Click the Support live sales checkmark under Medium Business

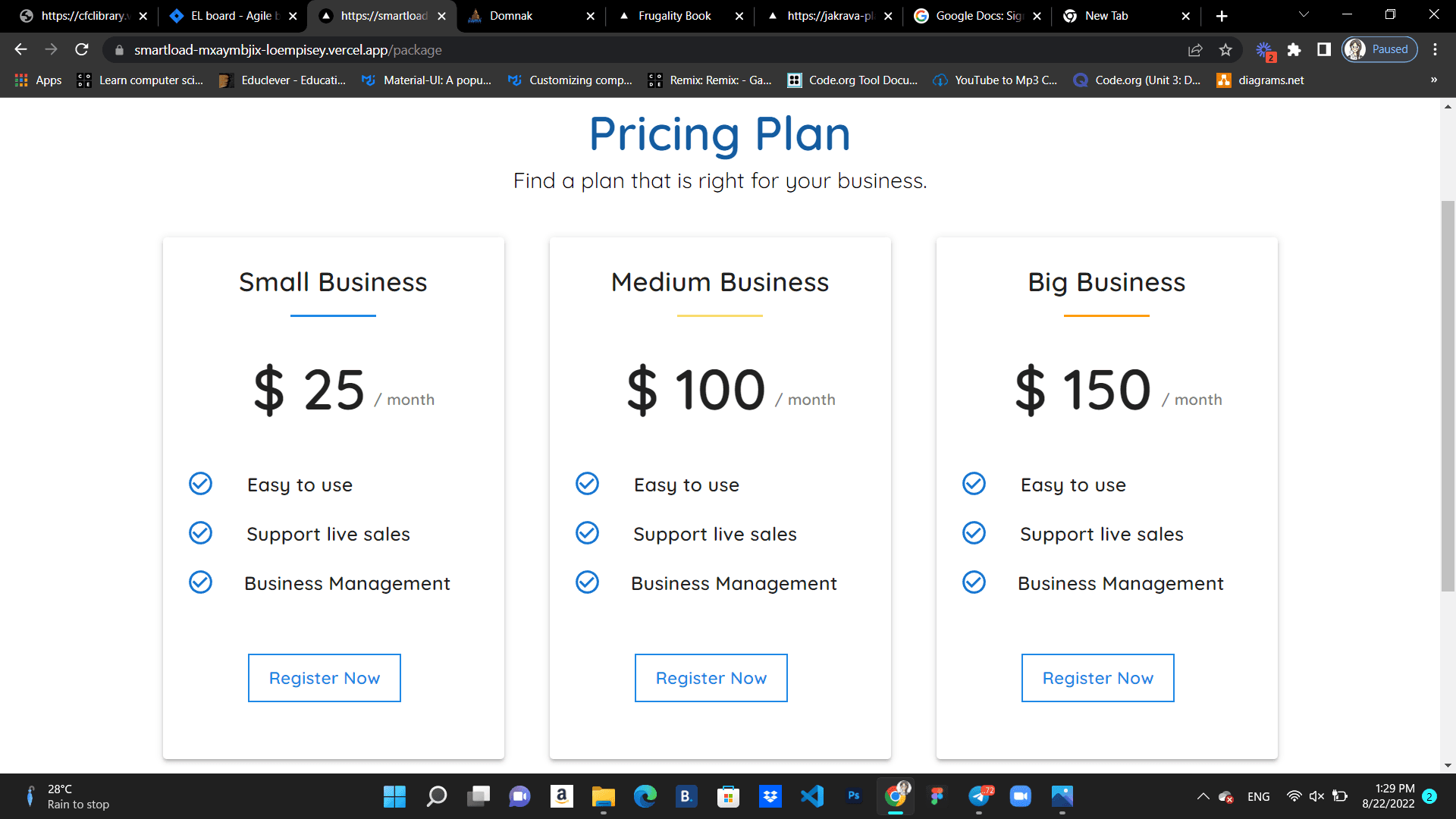click(587, 533)
